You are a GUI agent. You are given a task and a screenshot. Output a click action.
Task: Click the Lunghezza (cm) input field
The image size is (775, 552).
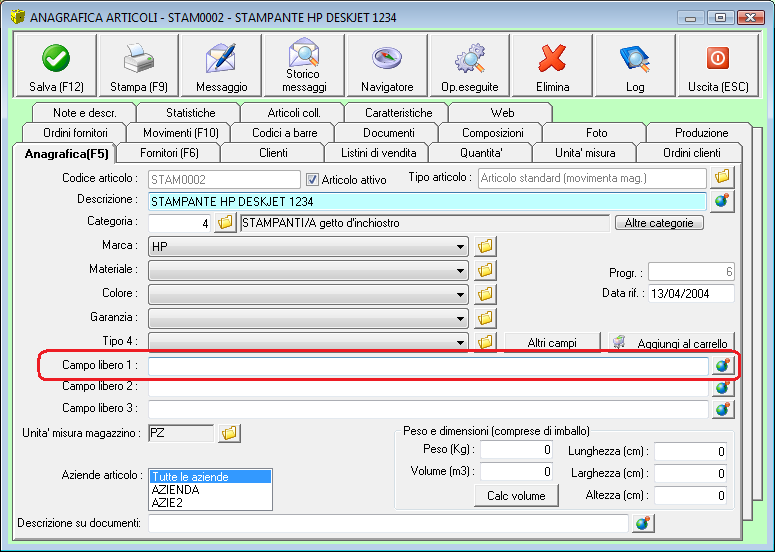tap(690, 451)
